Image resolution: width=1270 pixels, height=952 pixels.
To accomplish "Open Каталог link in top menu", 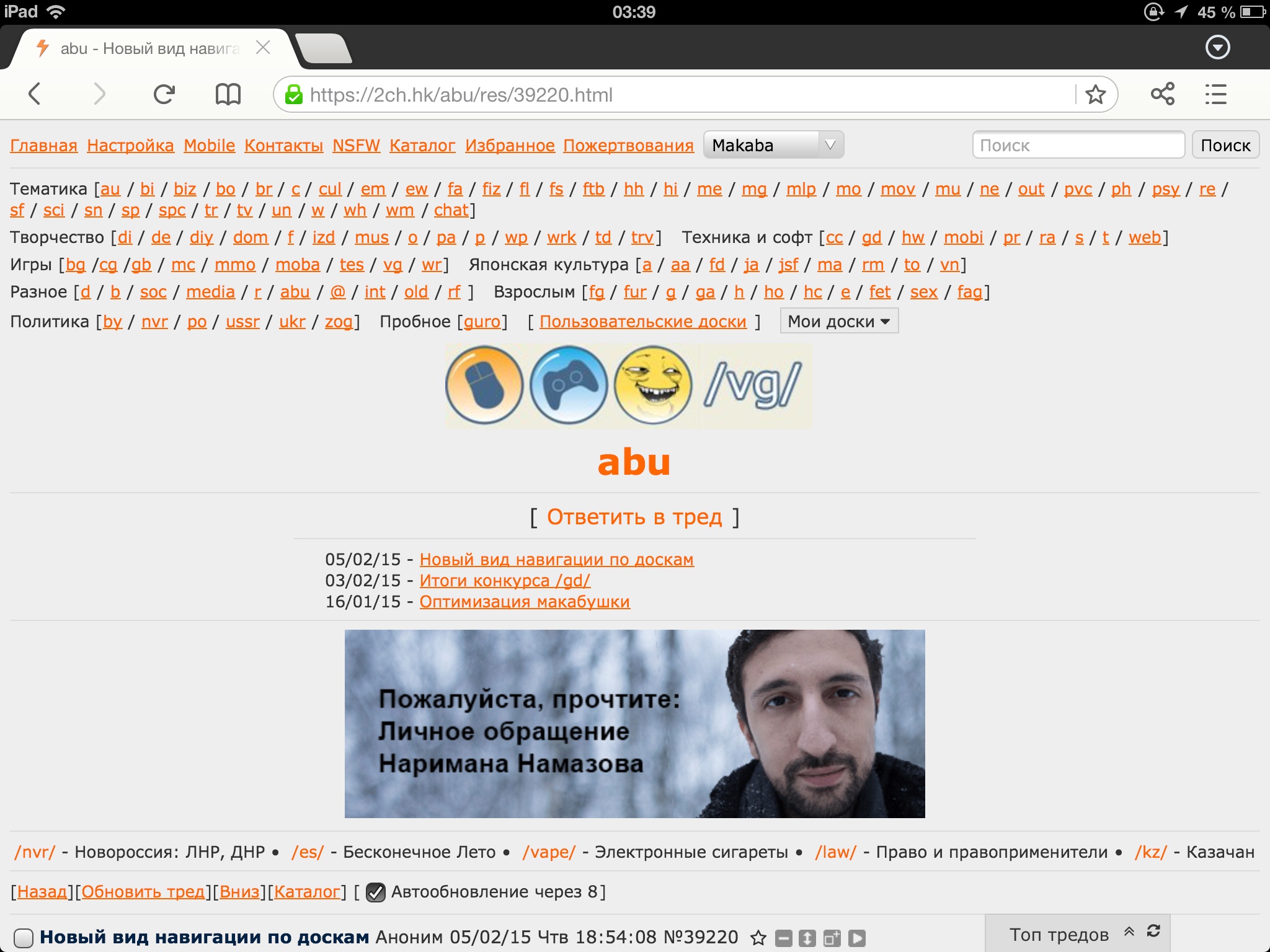I will [x=422, y=146].
